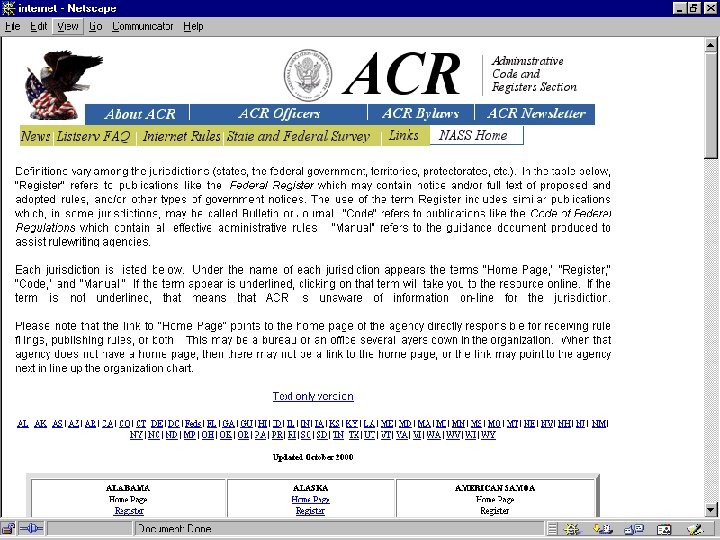The image size is (720, 540).
Task: Jump to the NY state link
Action: tap(136, 434)
